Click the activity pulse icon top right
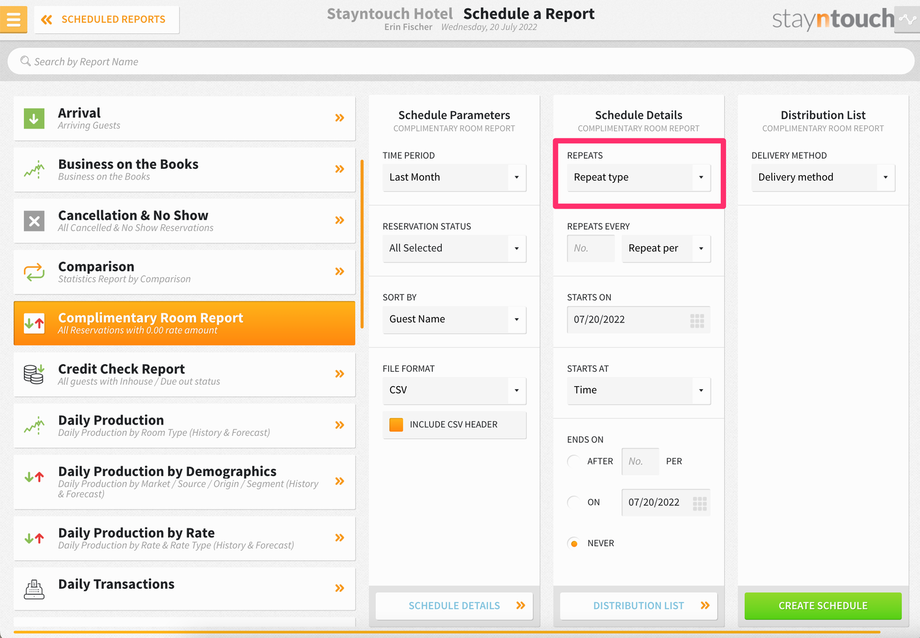Viewport: 920px width, 638px height. (907, 19)
